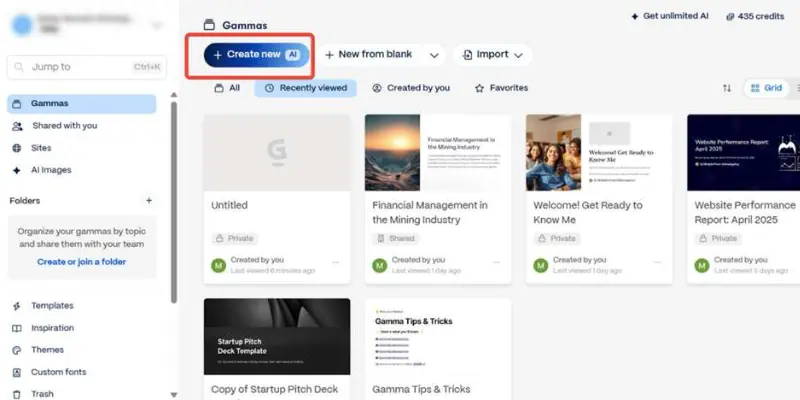Screen dimensions: 800x400
Task: Click Private badge on Website Performance card
Action: (718, 238)
